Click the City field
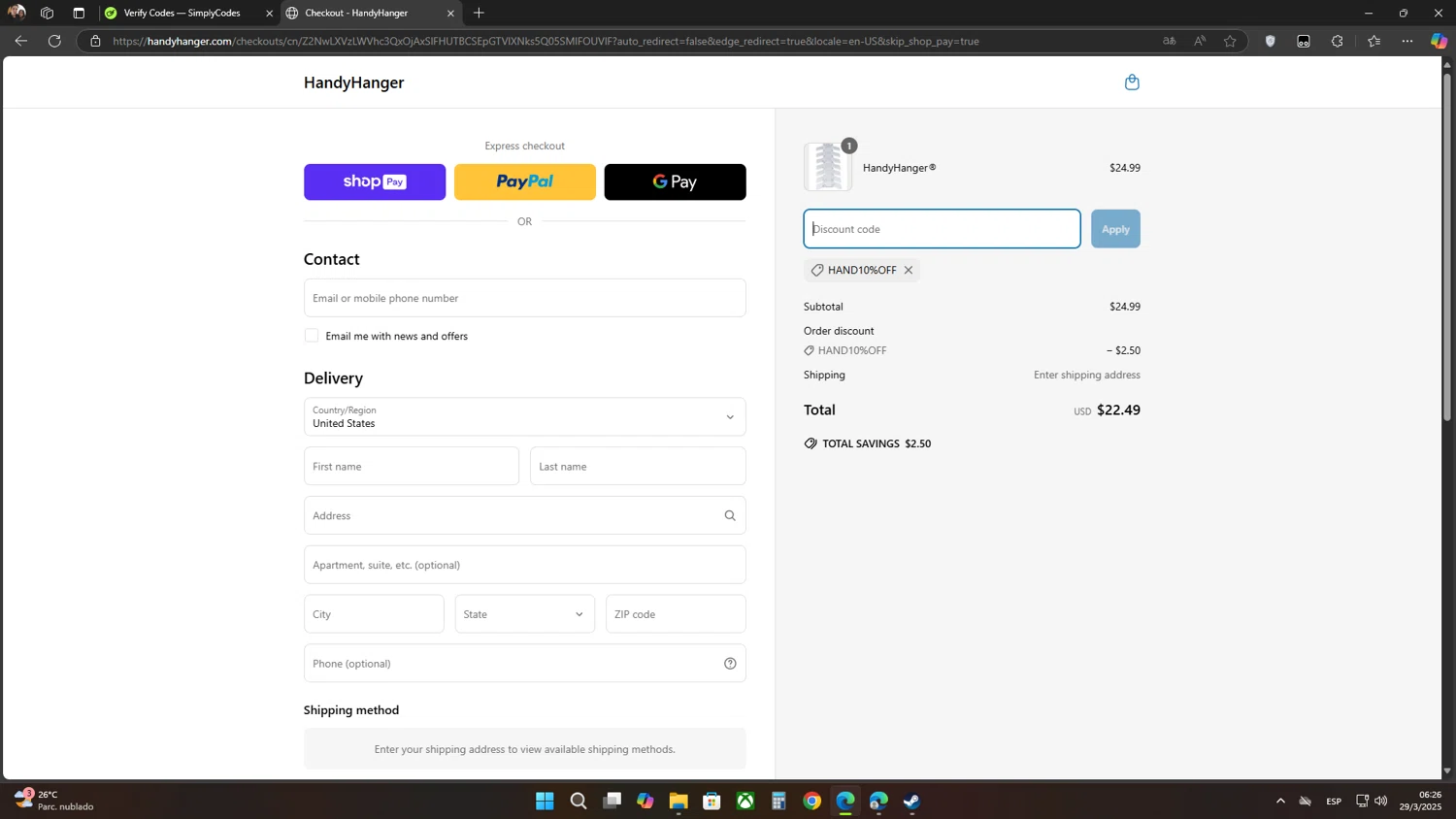This screenshot has height=819, width=1456. [374, 614]
